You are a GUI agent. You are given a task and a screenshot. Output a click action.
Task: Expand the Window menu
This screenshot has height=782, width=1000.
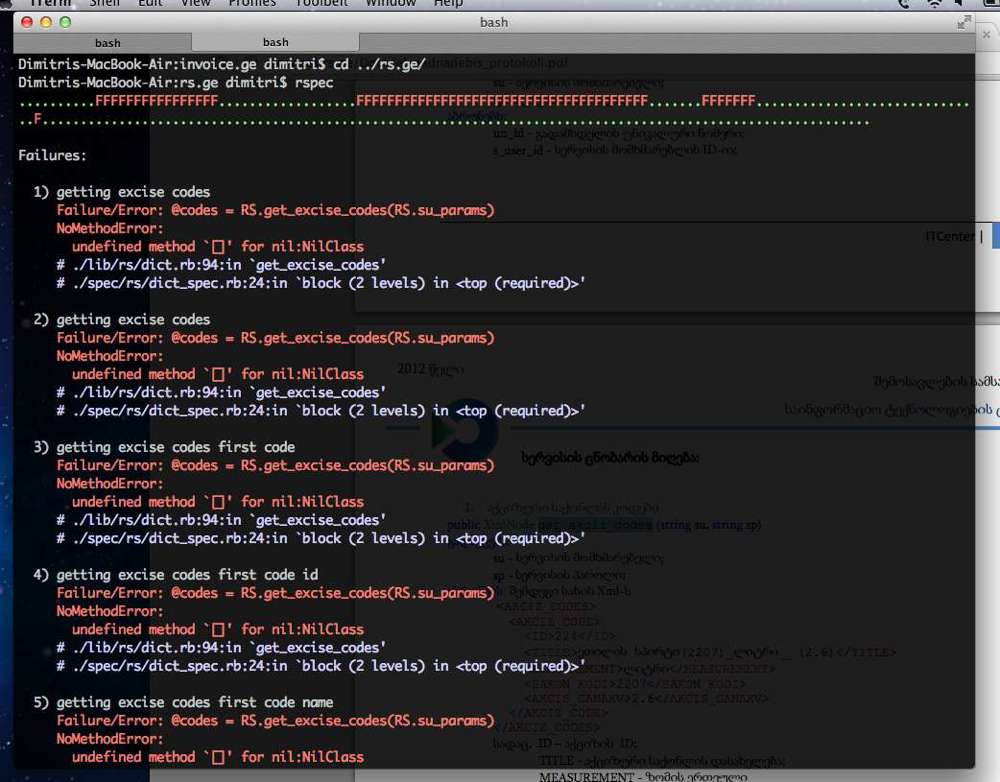390,3
